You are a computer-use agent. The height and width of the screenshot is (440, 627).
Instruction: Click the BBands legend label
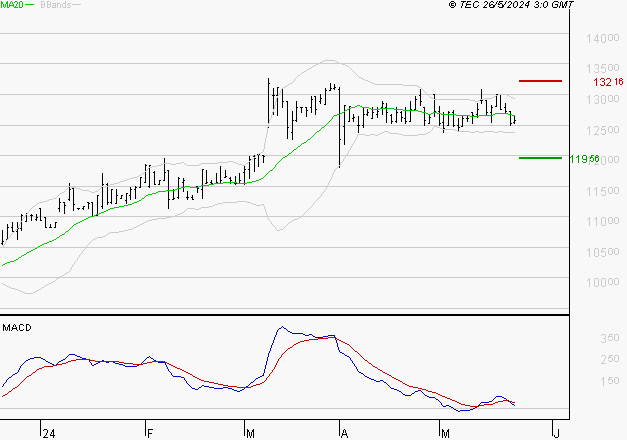coord(55,5)
